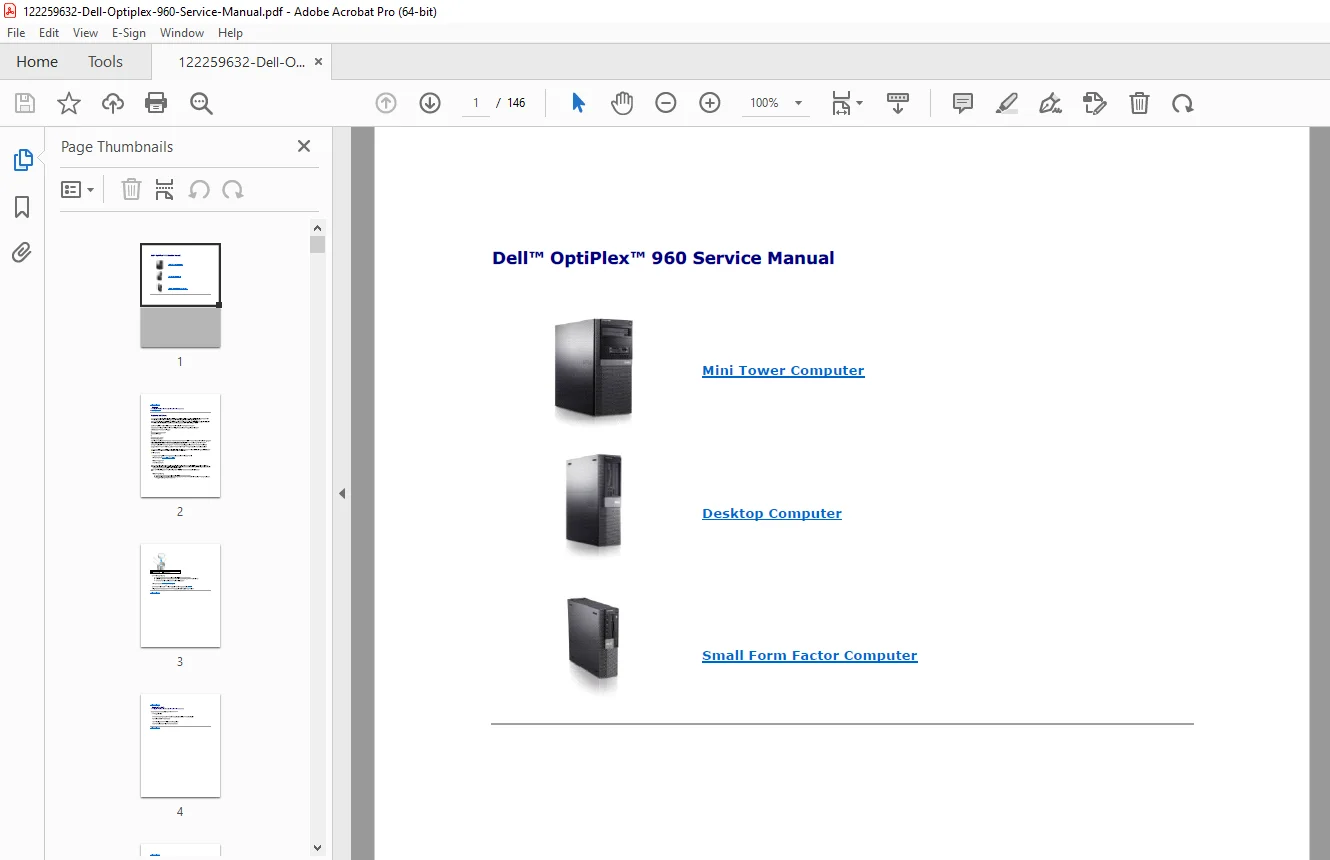Screen dimensions: 1330x860
Task: Activate the arrow Selection tool
Action: [x=578, y=103]
